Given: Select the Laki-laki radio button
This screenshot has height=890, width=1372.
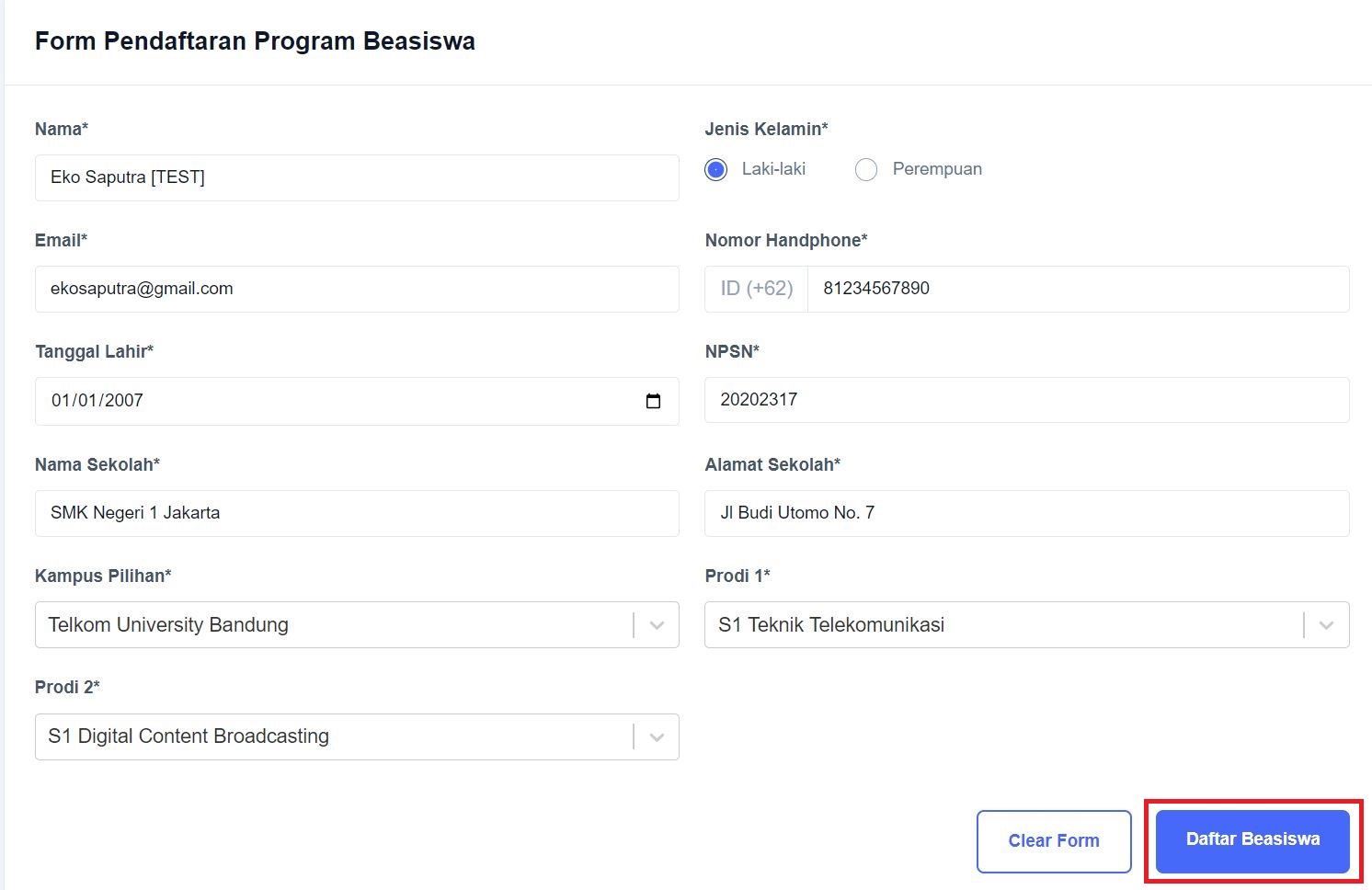Looking at the screenshot, I should pos(715,169).
